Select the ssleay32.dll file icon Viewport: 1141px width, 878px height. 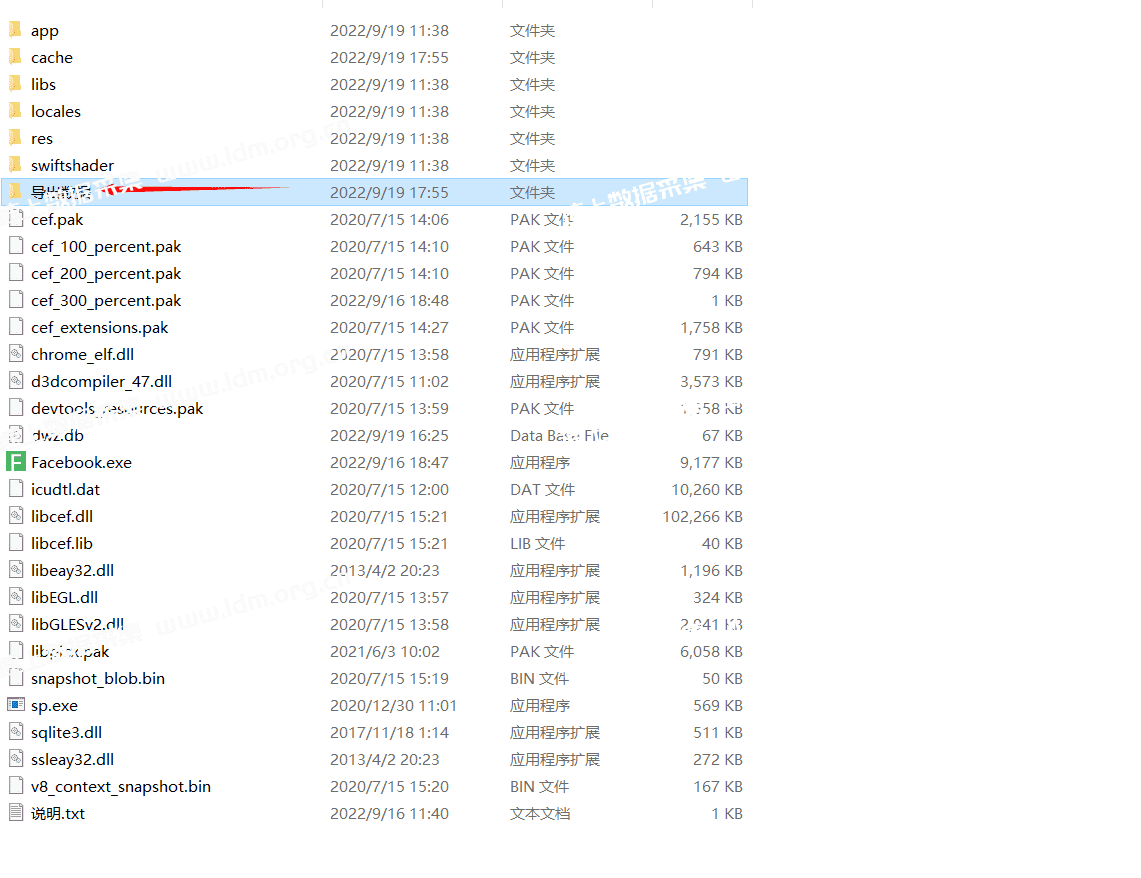(16, 759)
